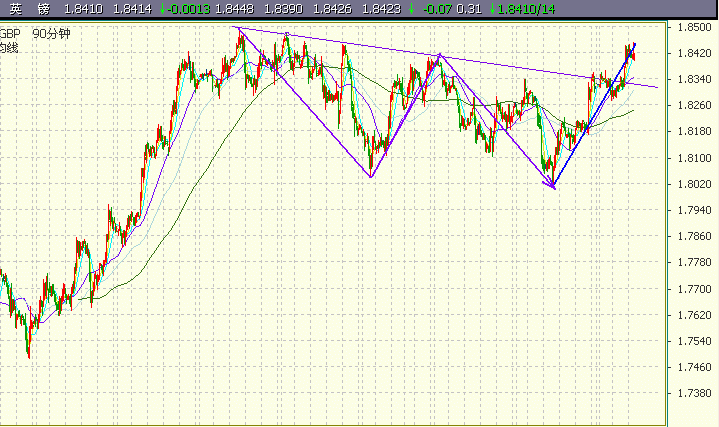Click the 1.7700 price axis label
The image size is (719, 427).
click(x=694, y=289)
